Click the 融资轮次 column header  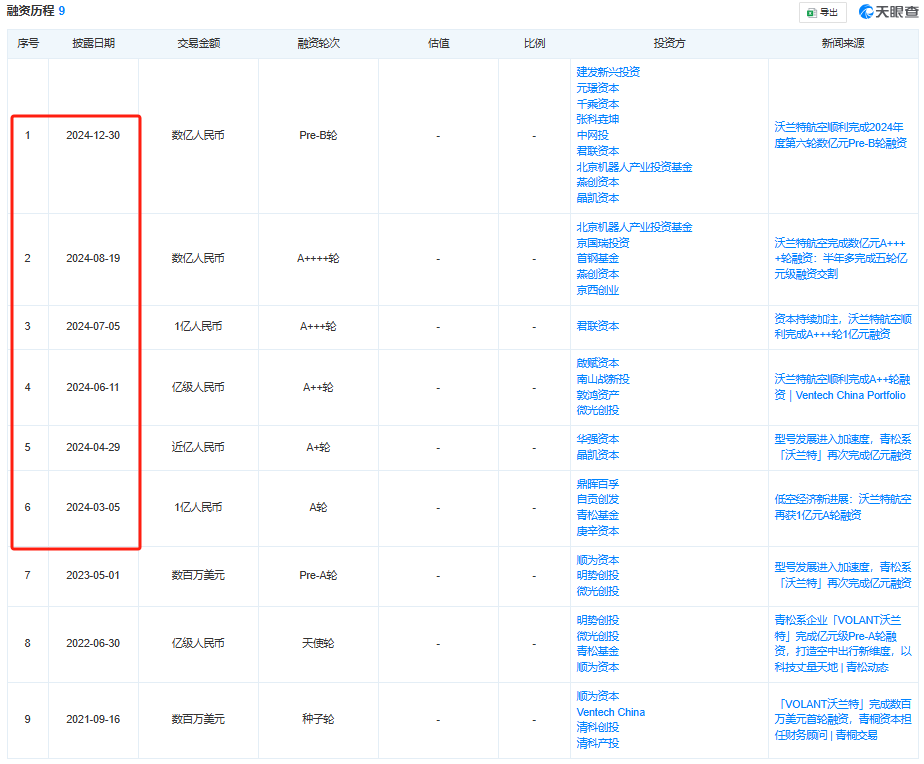coord(318,43)
